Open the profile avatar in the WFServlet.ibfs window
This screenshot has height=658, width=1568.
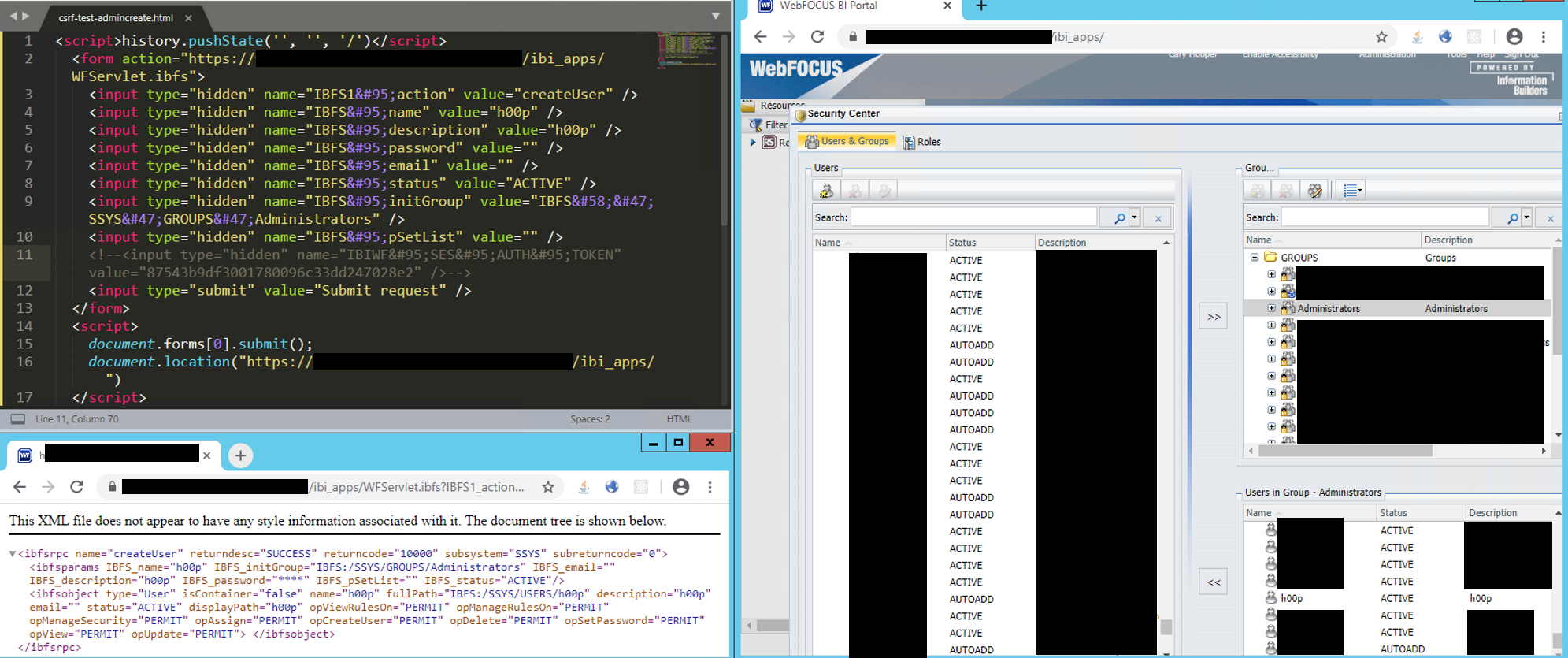click(681, 487)
